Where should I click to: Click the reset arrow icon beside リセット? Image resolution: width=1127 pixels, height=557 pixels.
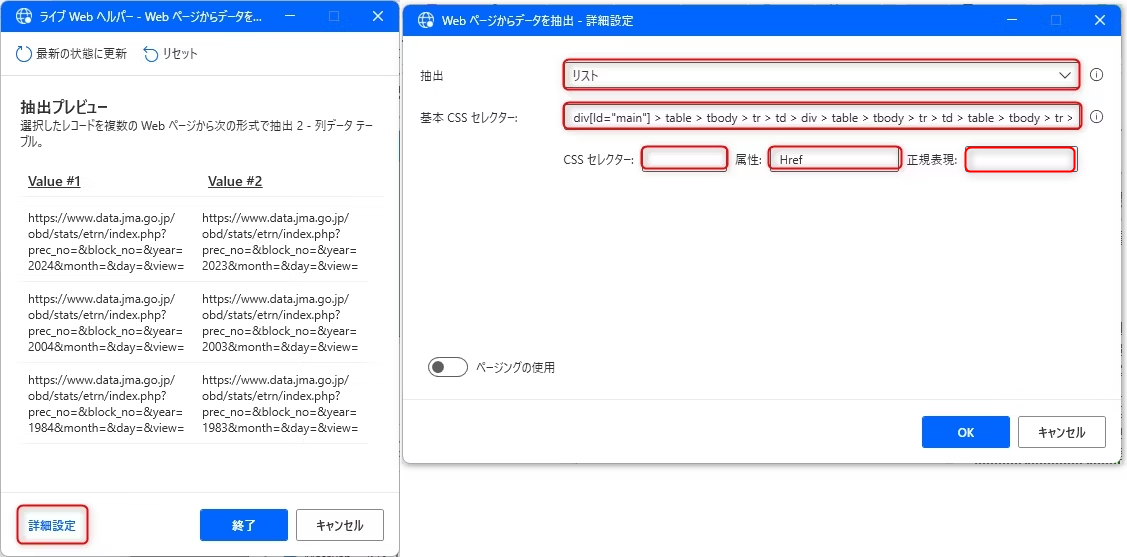click(x=150, y=54)
